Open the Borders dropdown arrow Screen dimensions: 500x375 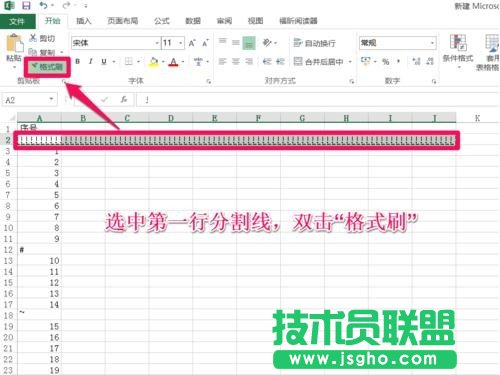(x=138, y=62)
